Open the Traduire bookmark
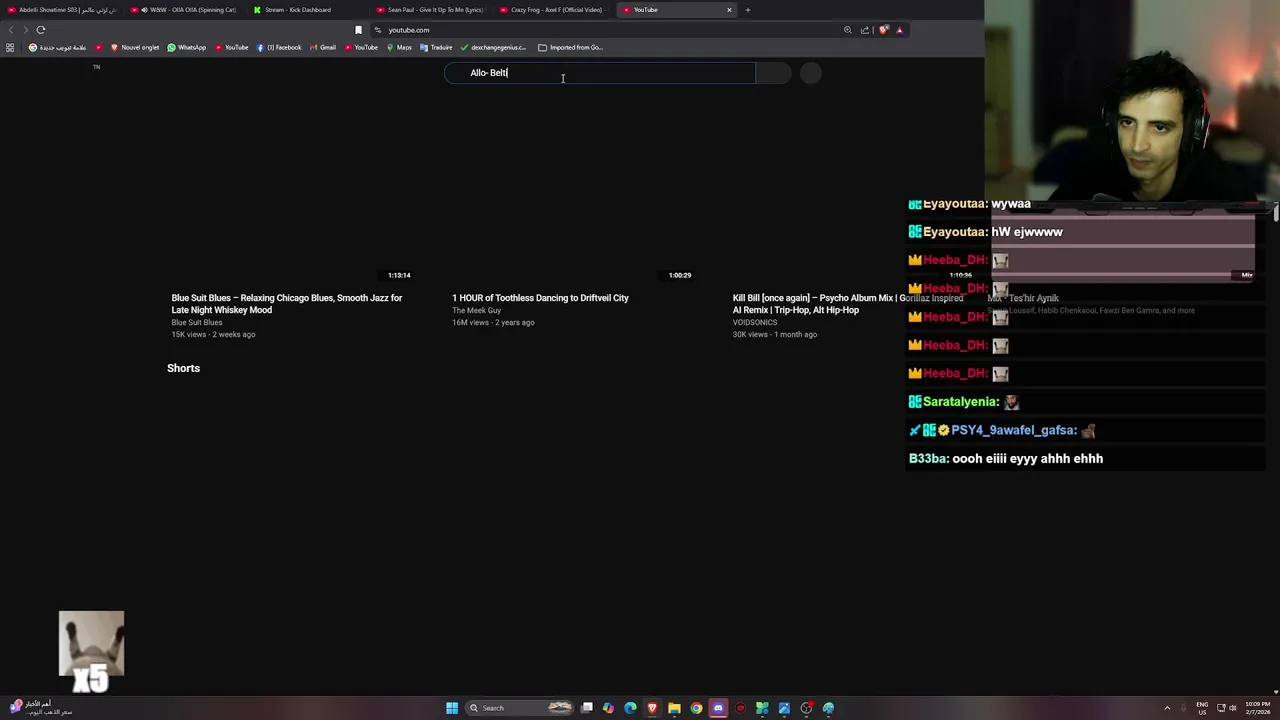 (x=436, y=47)
